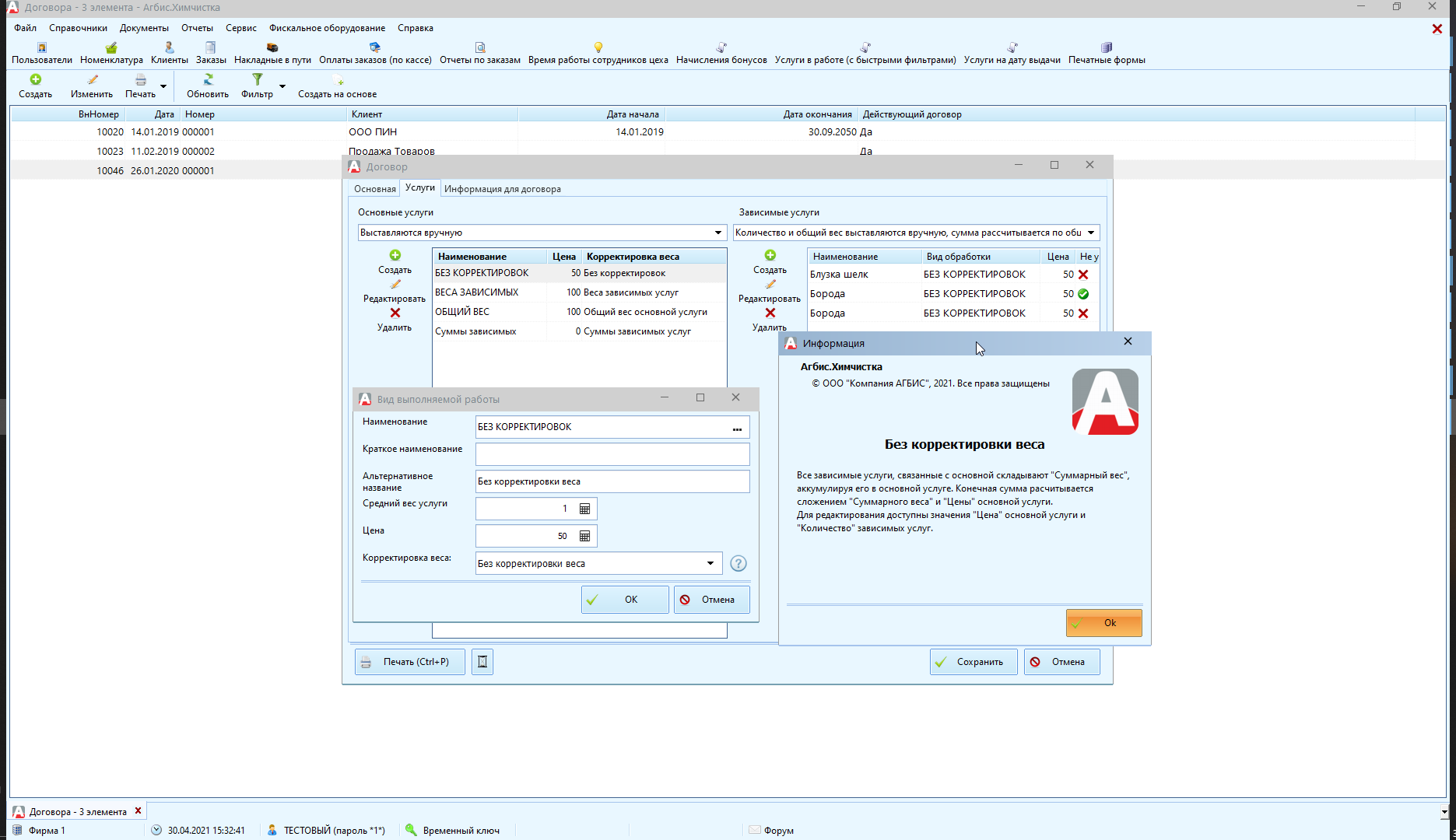Open the Корректировка веса dropdown
Image resolution: width=1456 pixels, height=840 pixels.
click(710, 564)
